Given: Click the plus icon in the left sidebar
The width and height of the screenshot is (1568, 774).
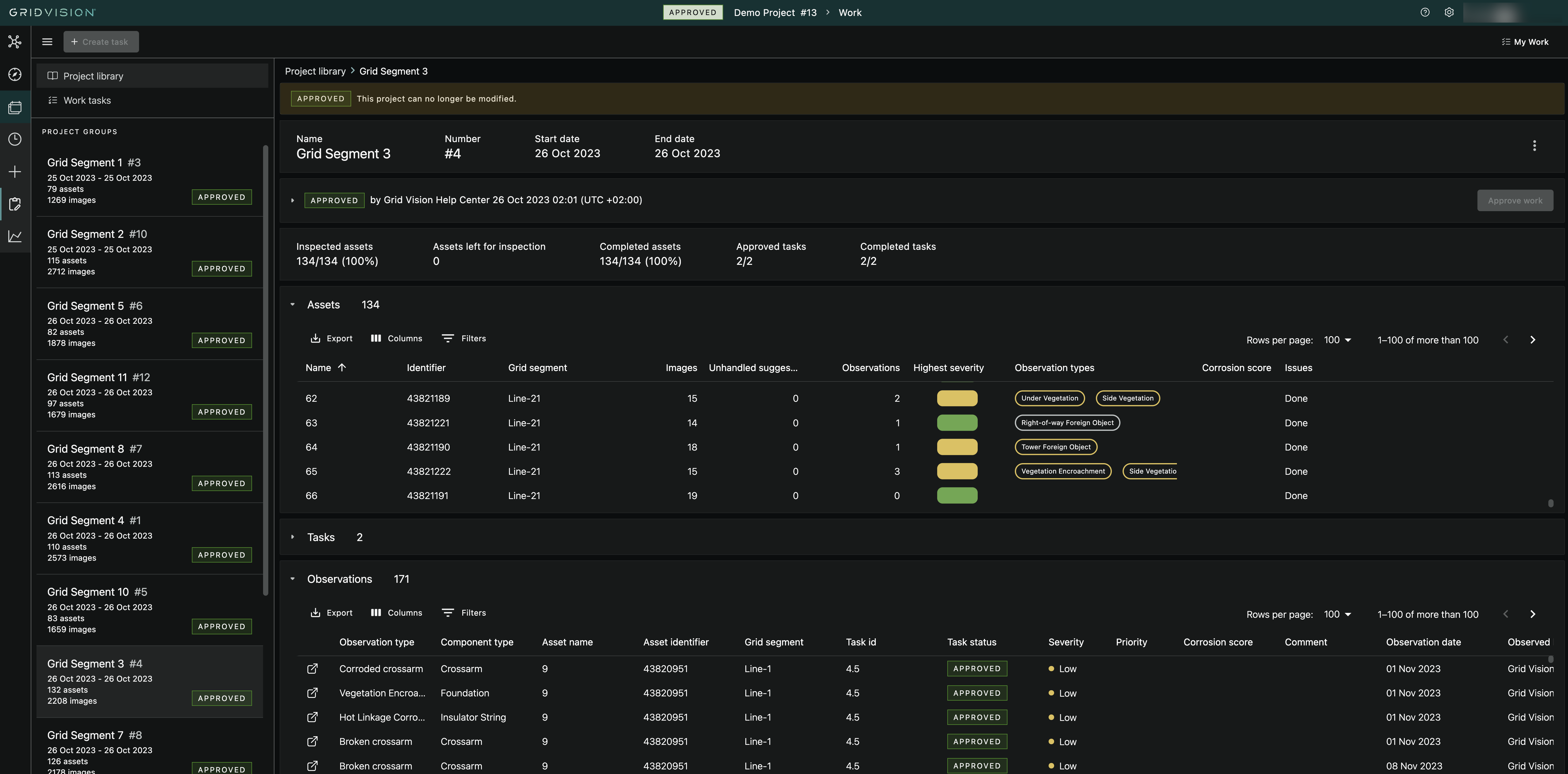Looking at the screenshot, I should (15, 172).
